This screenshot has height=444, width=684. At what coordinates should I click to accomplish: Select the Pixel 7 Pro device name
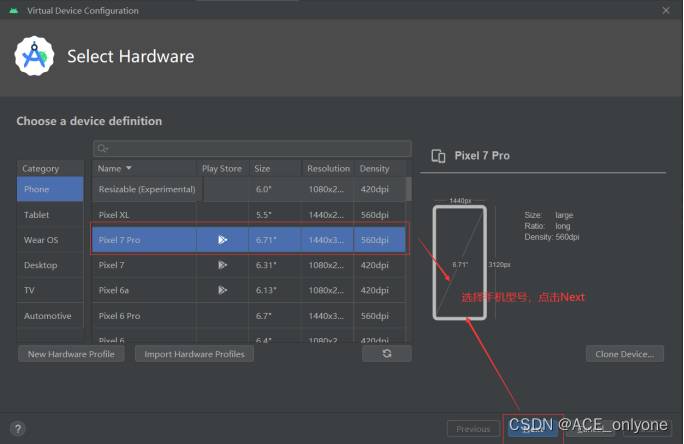coord(120,240)
